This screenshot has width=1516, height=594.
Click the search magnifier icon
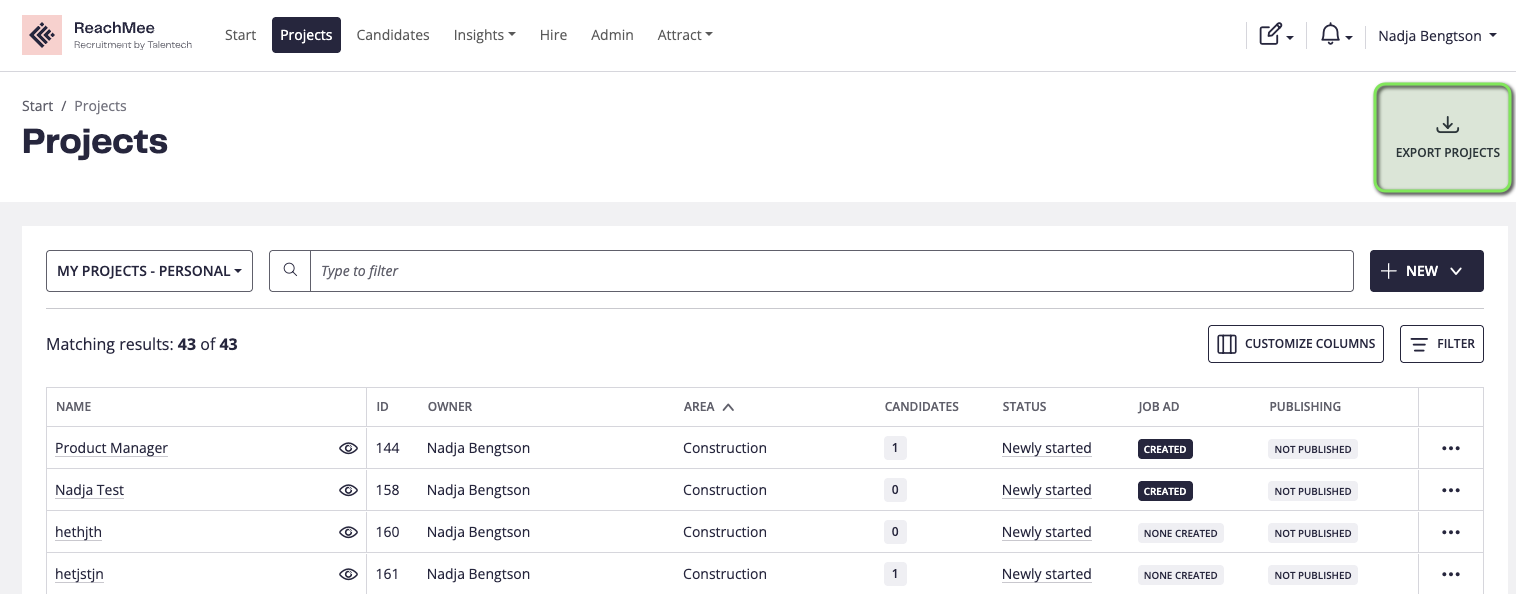(x=290, y=271)
